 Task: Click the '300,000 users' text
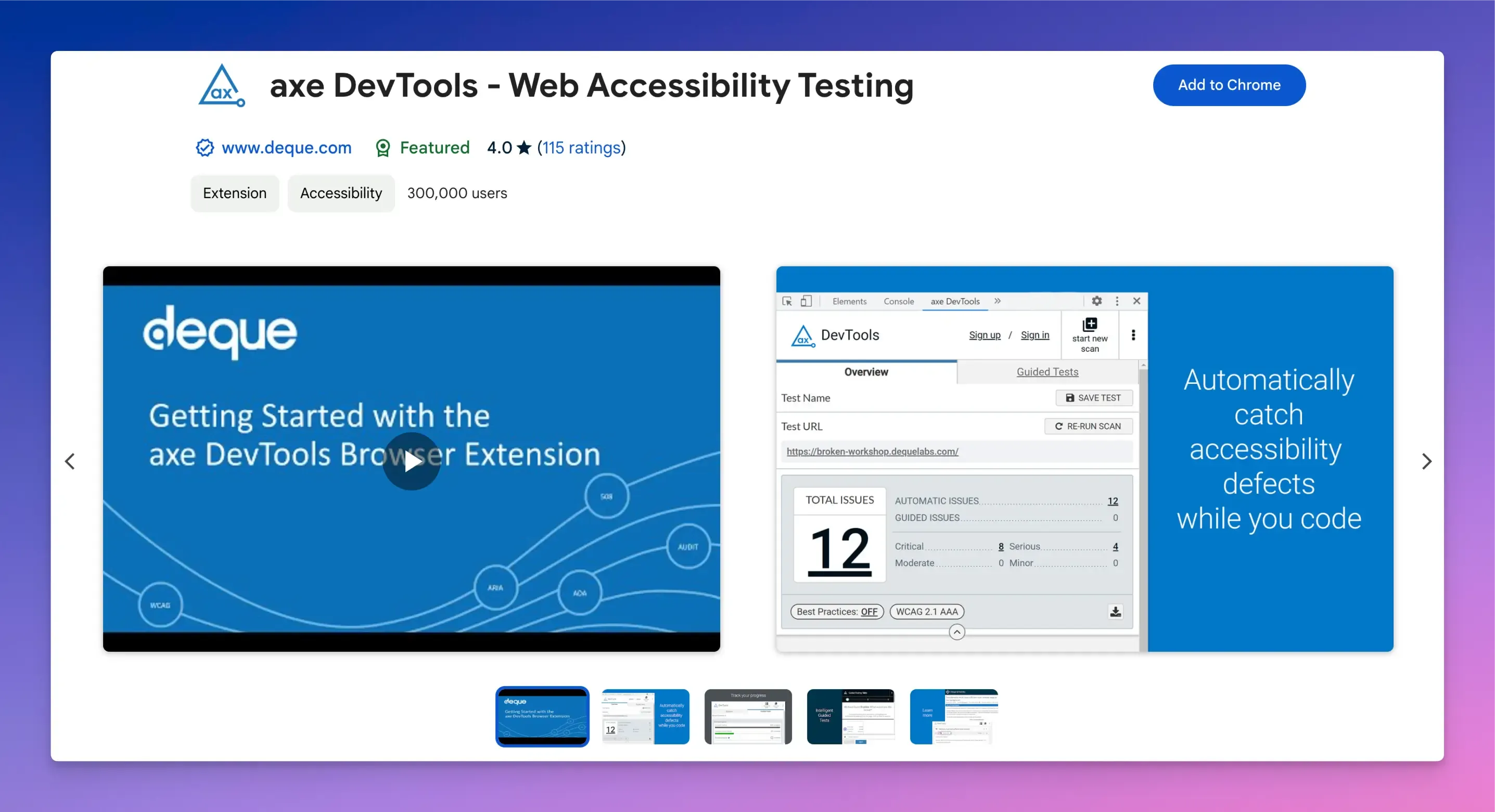[x=457, y=193]
